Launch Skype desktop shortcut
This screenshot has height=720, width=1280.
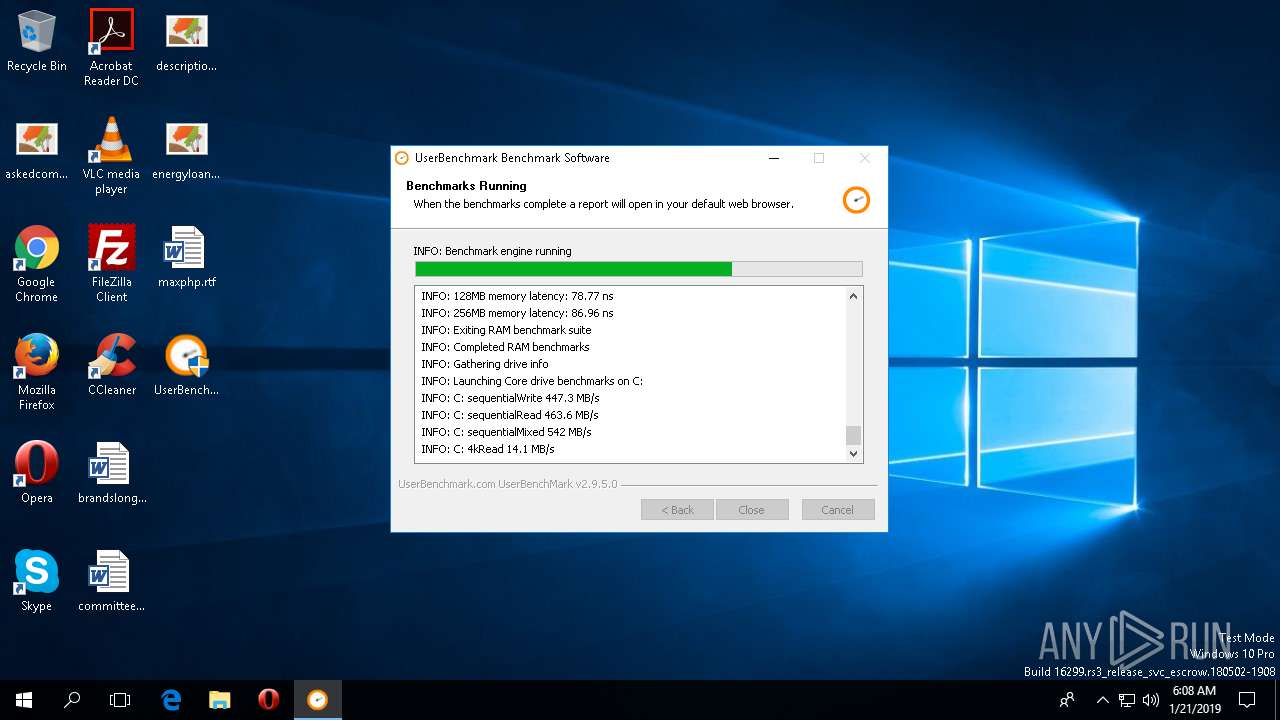pos(37,582)
